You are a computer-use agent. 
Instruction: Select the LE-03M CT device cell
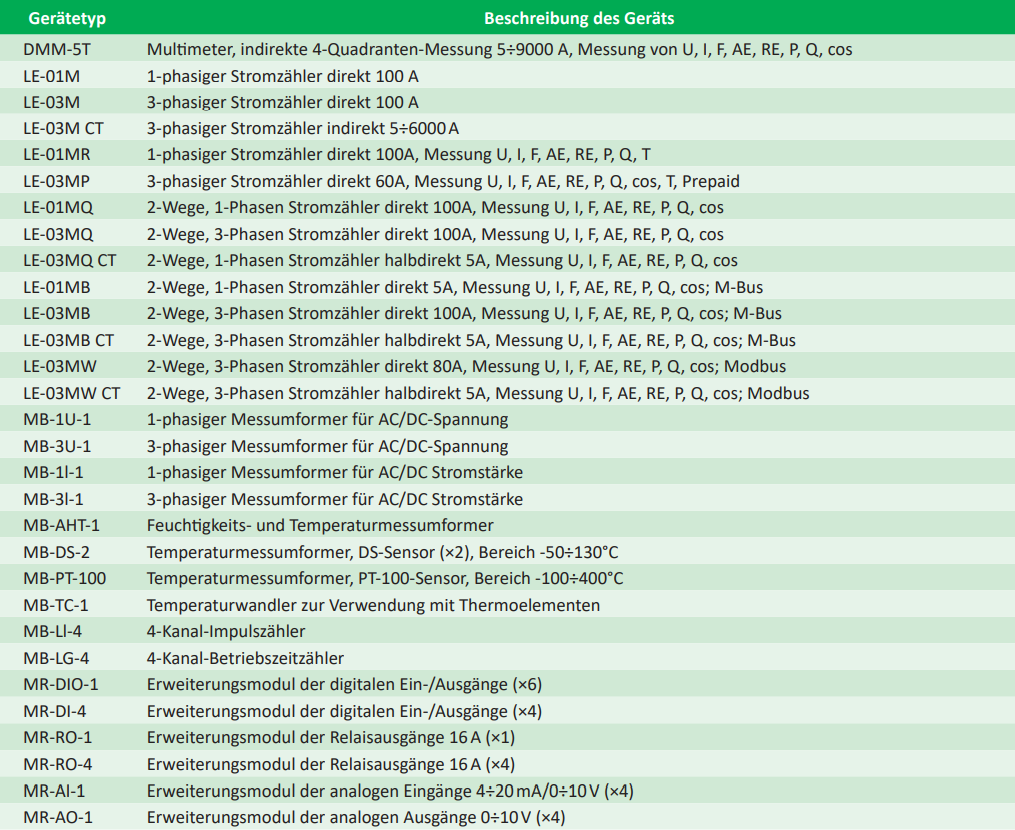click(63, 128)
